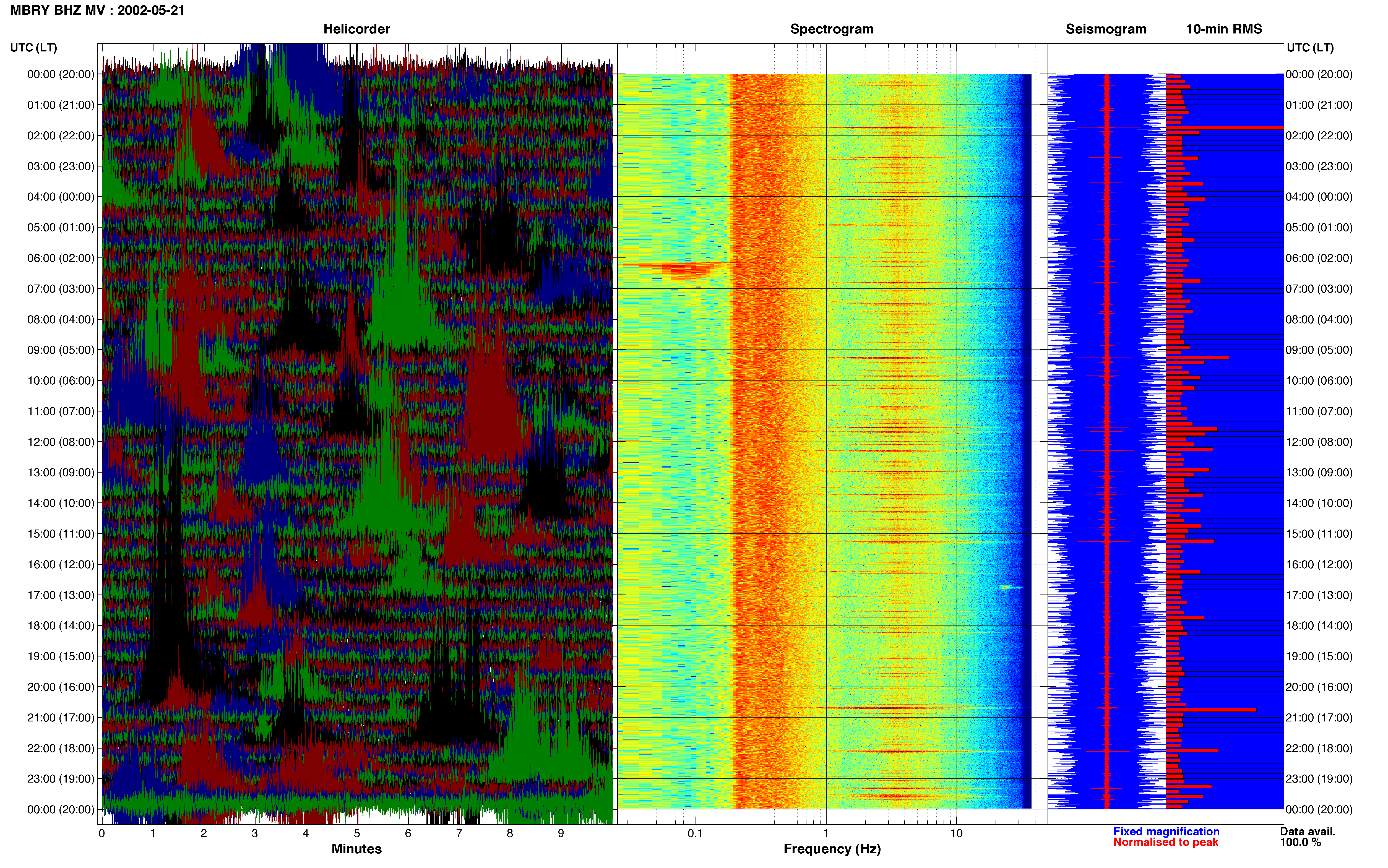Click right-side time label '21:00 (17:00)'
This screenshot has width=1388, height=868.
(1319, 718)
